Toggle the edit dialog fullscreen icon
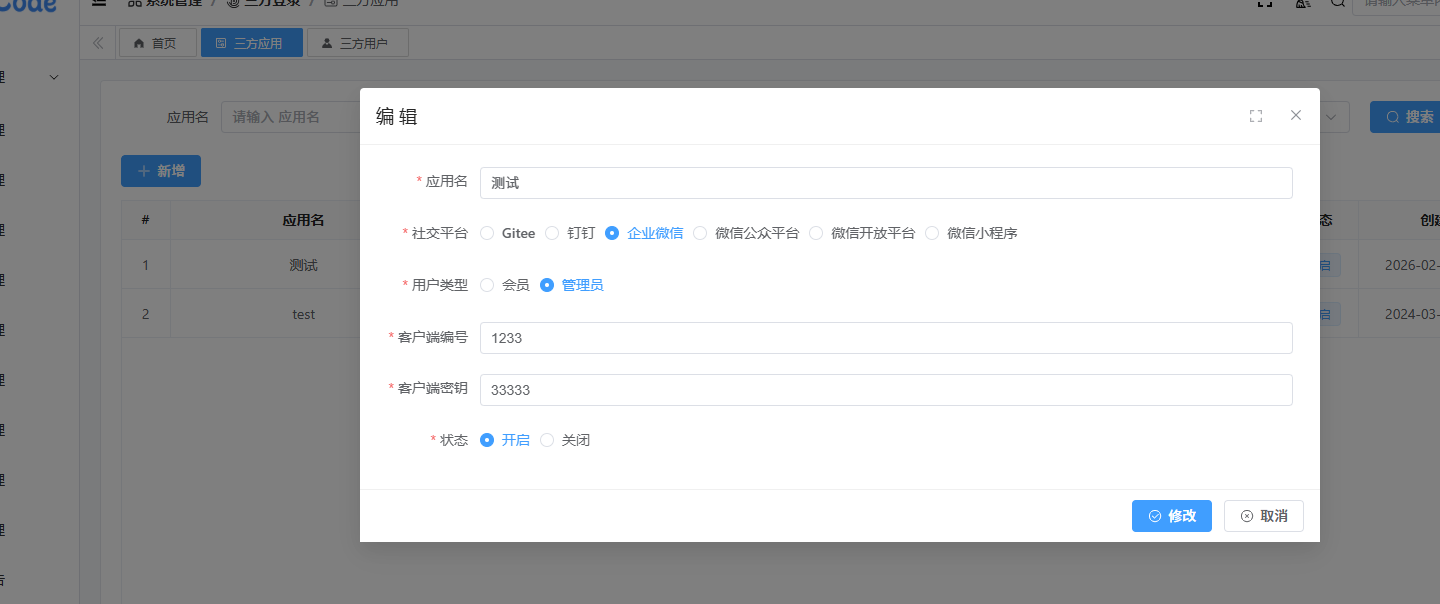Image resolution: width=1440 pixels, height=604 pixels. pos(1256,116)
